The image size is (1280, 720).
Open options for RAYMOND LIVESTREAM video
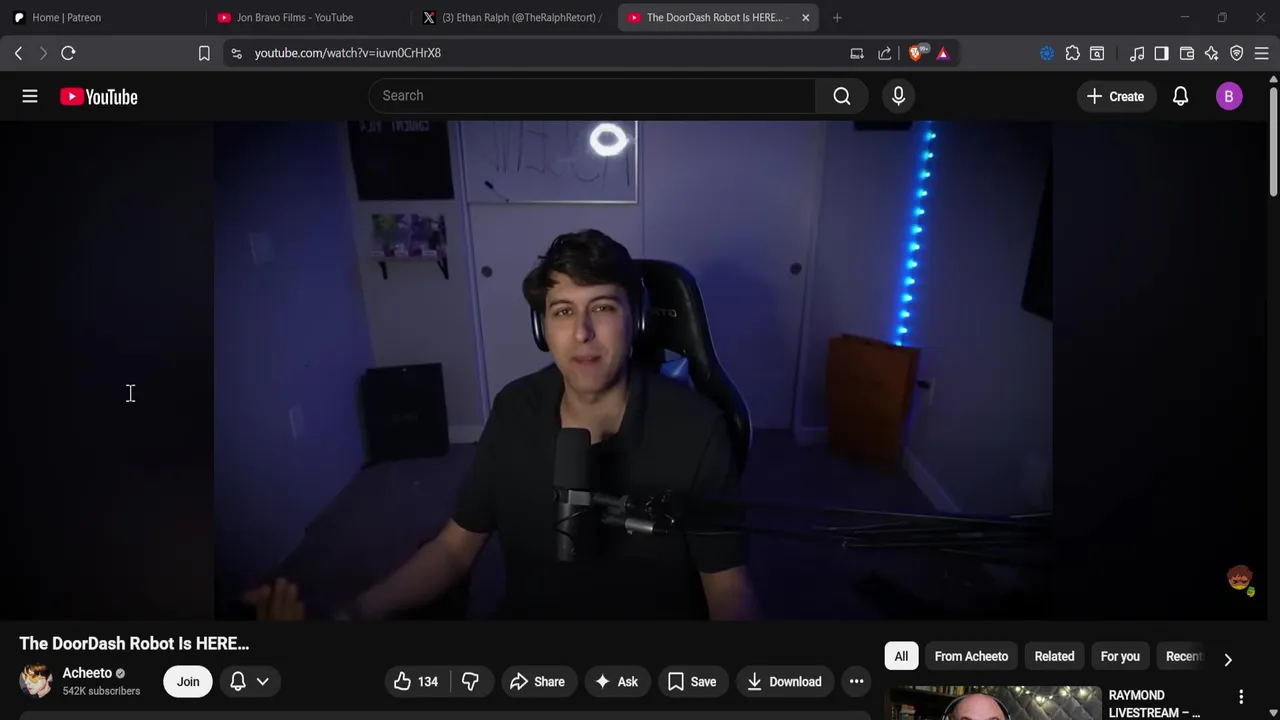pos(1241,696)
